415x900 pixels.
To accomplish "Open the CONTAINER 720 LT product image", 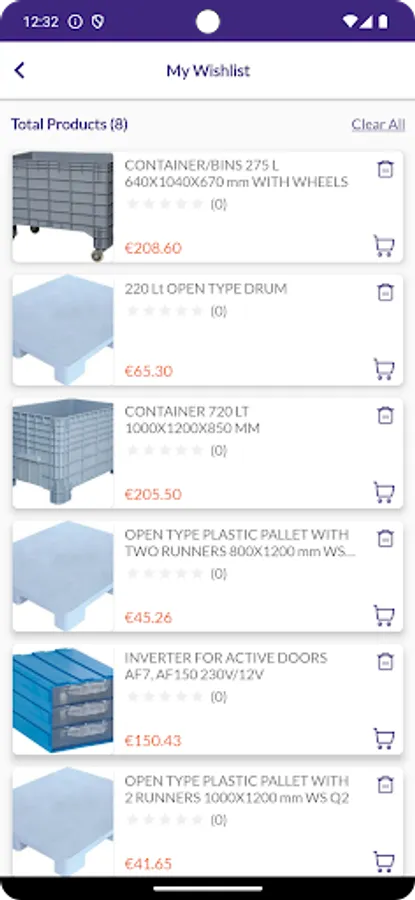I will pos(63,453).
